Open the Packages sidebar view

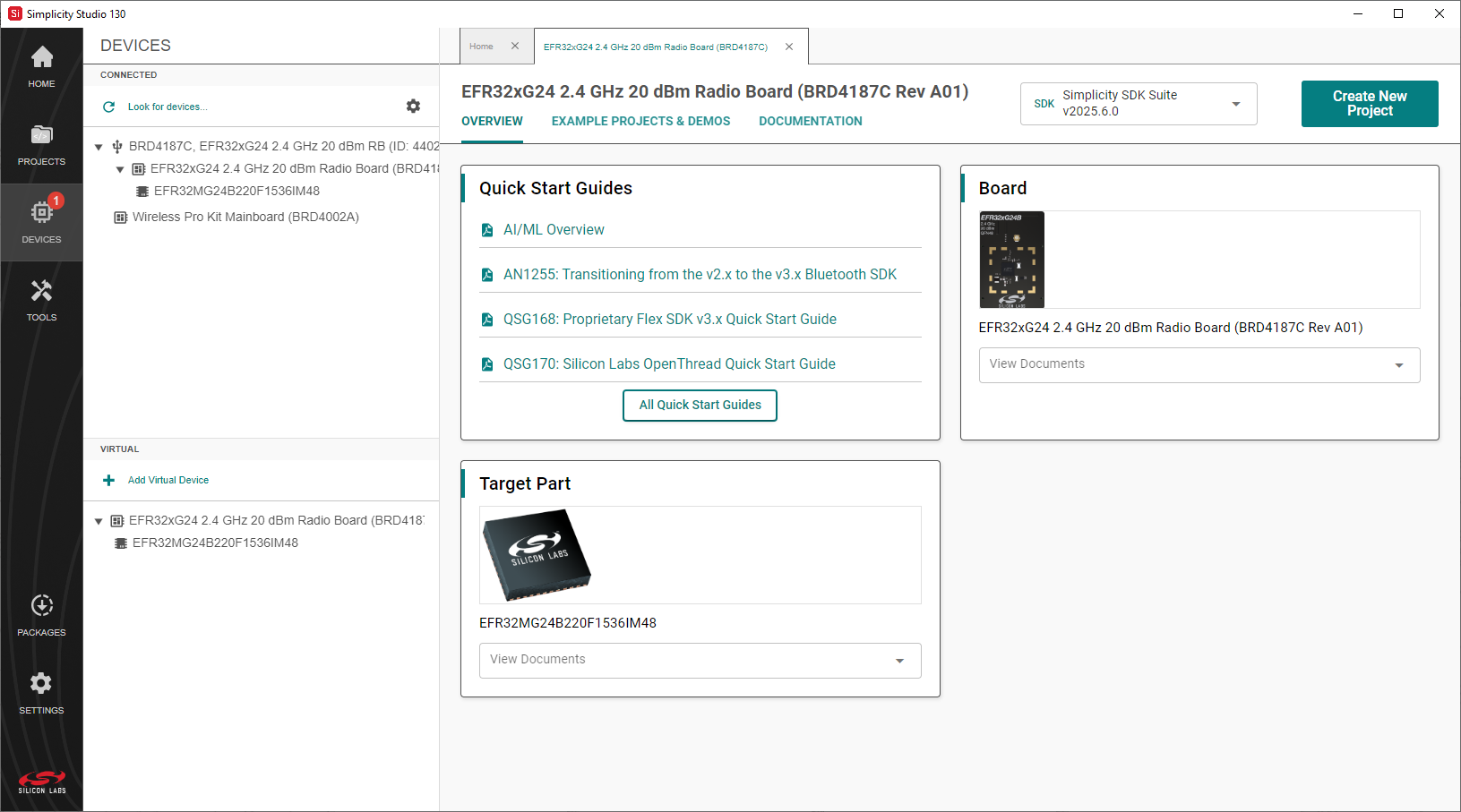pyautogui.click(x=41, y=616)
